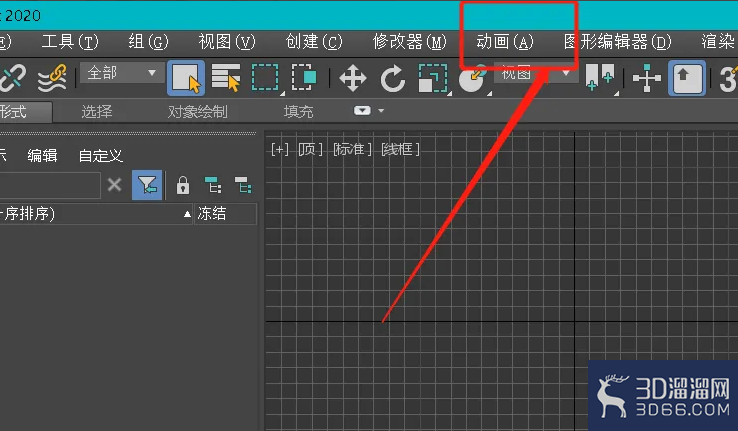The width and height of the screenshot is (738, 431).
Task: Open the 动画(A) menu
Action: (x=505, y=42)
